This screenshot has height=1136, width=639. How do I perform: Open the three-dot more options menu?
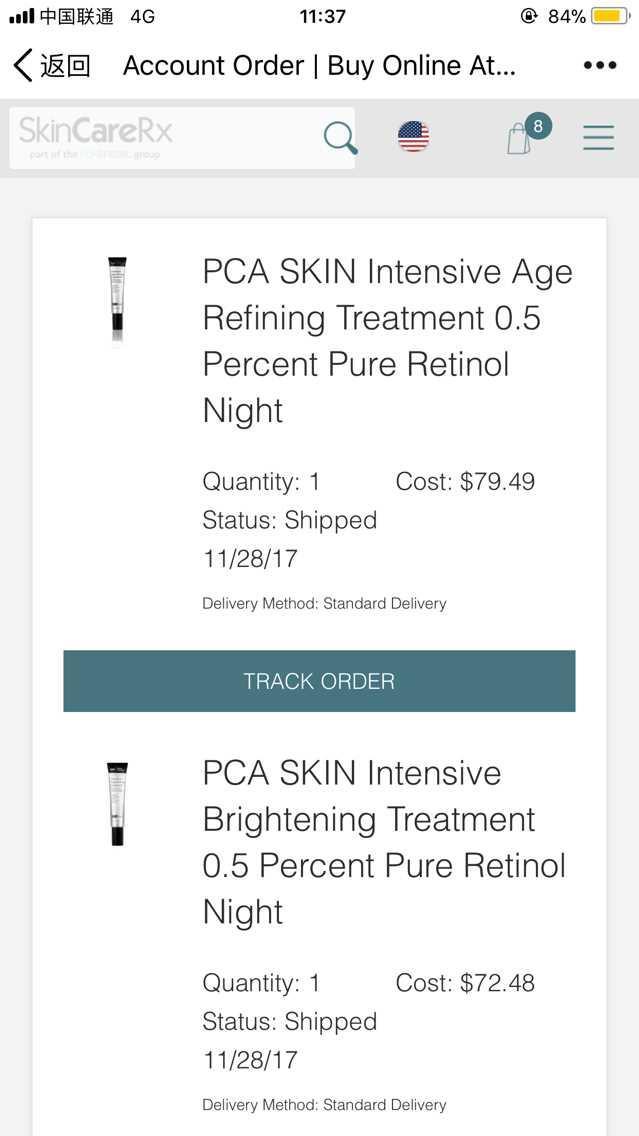[x=599, y=66]
